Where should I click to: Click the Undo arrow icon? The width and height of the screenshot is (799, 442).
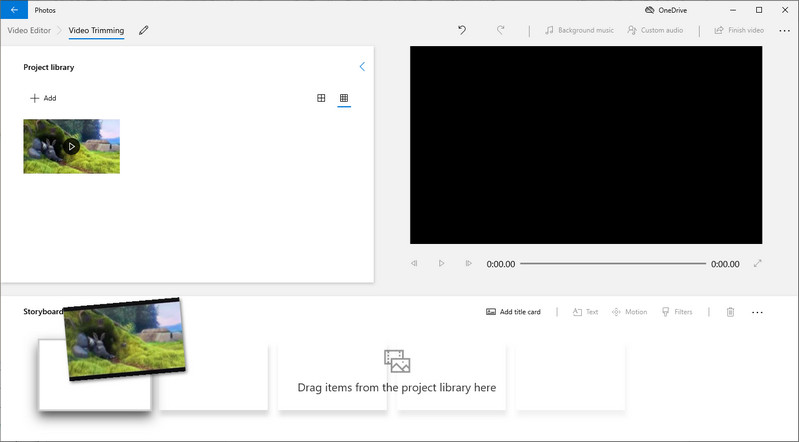461,31
